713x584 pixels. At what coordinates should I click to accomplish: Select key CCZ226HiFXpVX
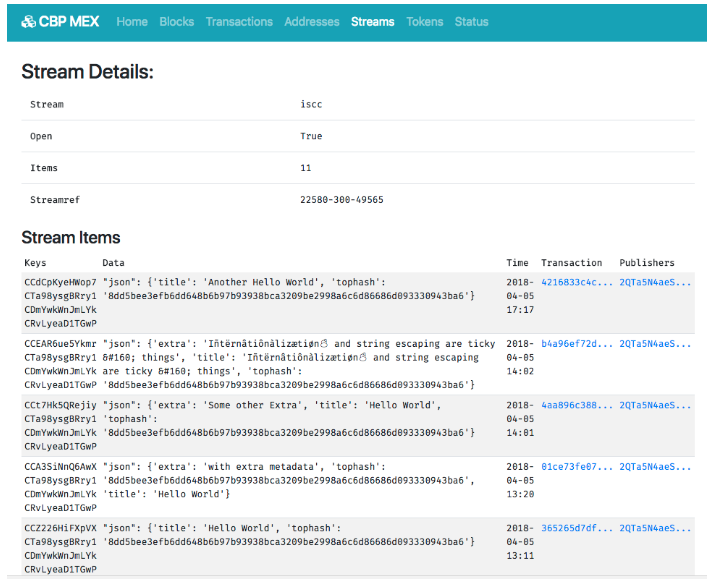[60, 528]
